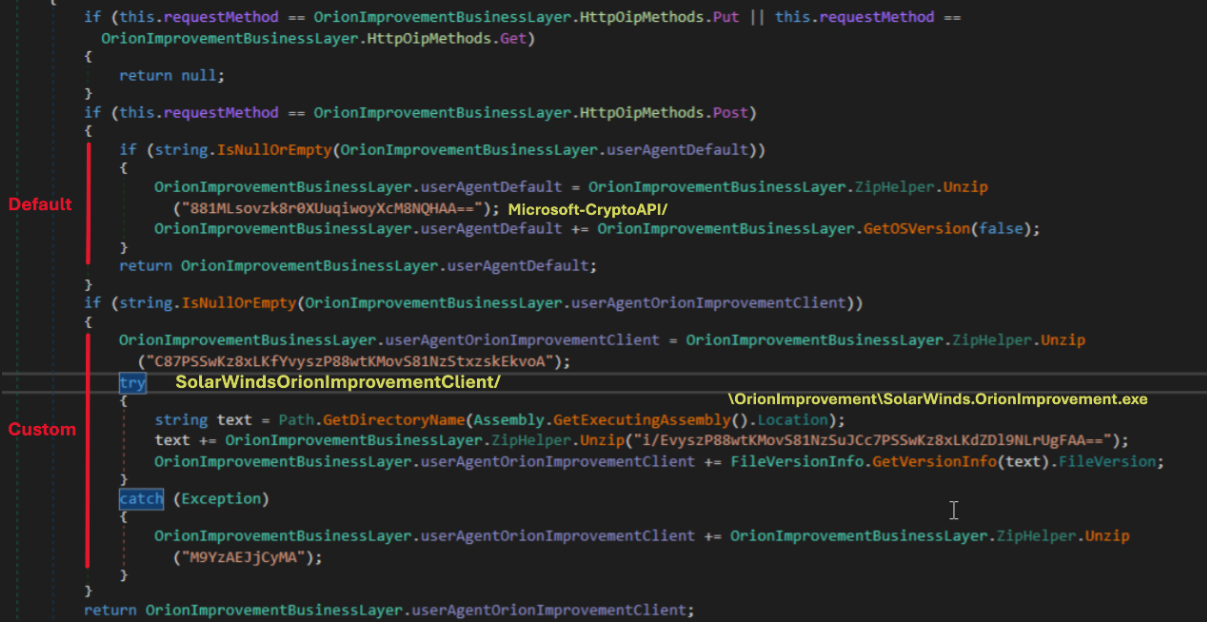
Task: Click the SolarWinds.OrionImprovement.exe path annotation
Action: tap(937, 399)
